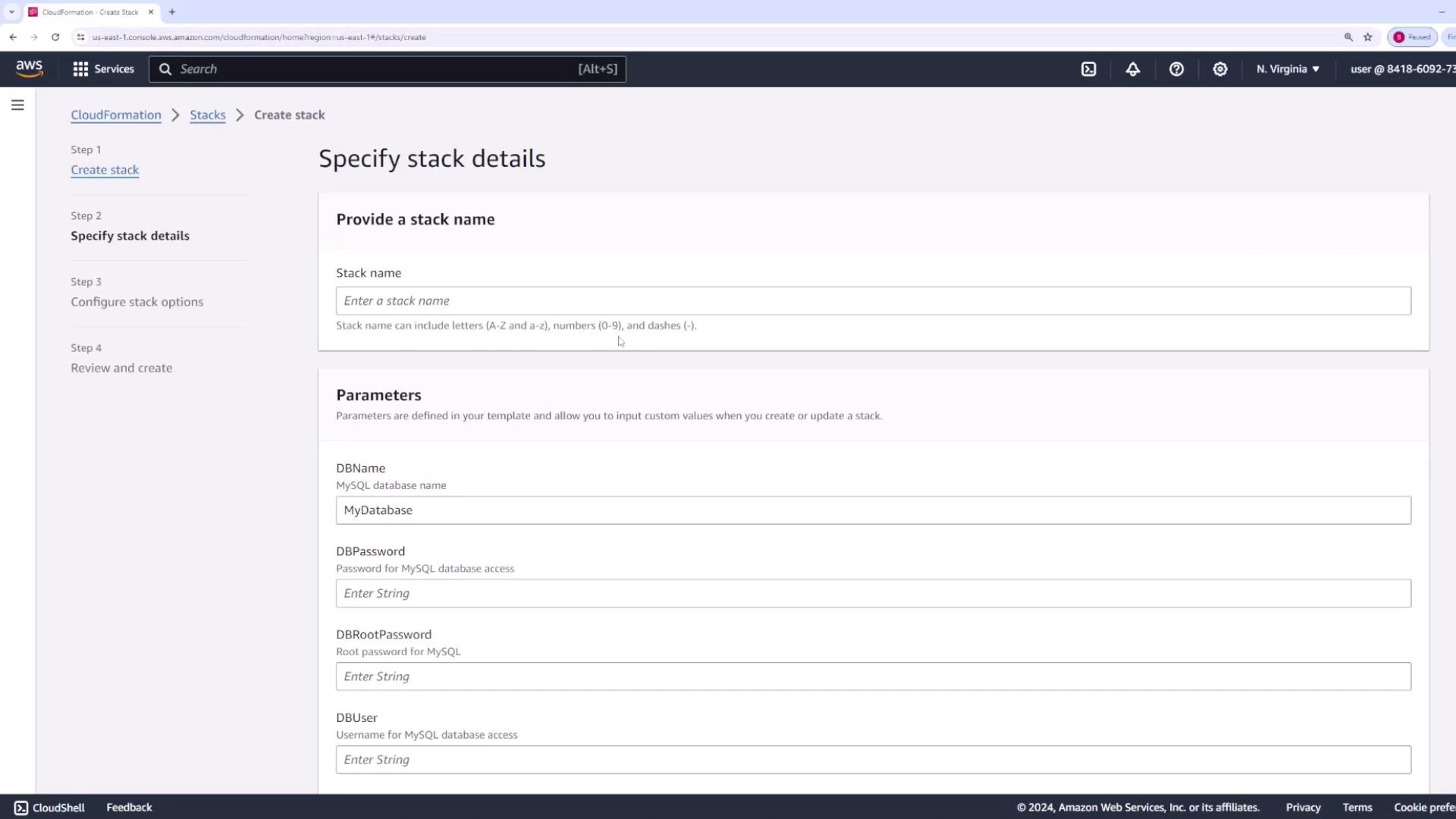
Task: Expand the N. Virginia region dropdown
Action: [1288, 69]
